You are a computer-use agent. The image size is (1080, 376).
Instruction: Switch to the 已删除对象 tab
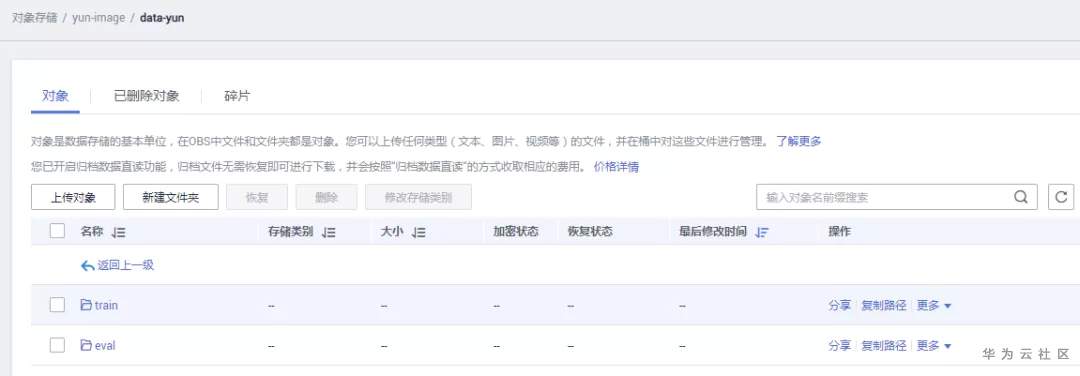tap(146, 96)
